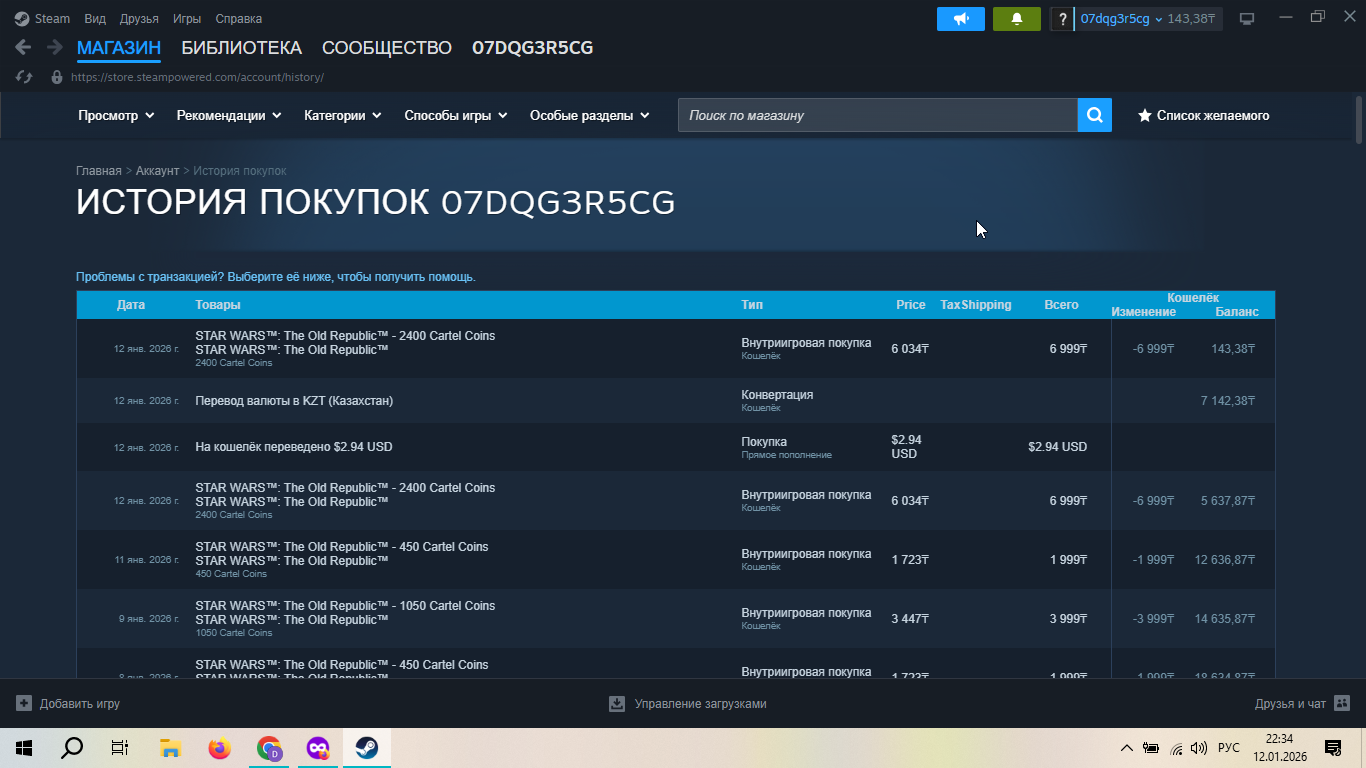The height and width of the screenshot is (768, 1366).
Task: Open the question mark help button
Action: (x=1061, y=19)
